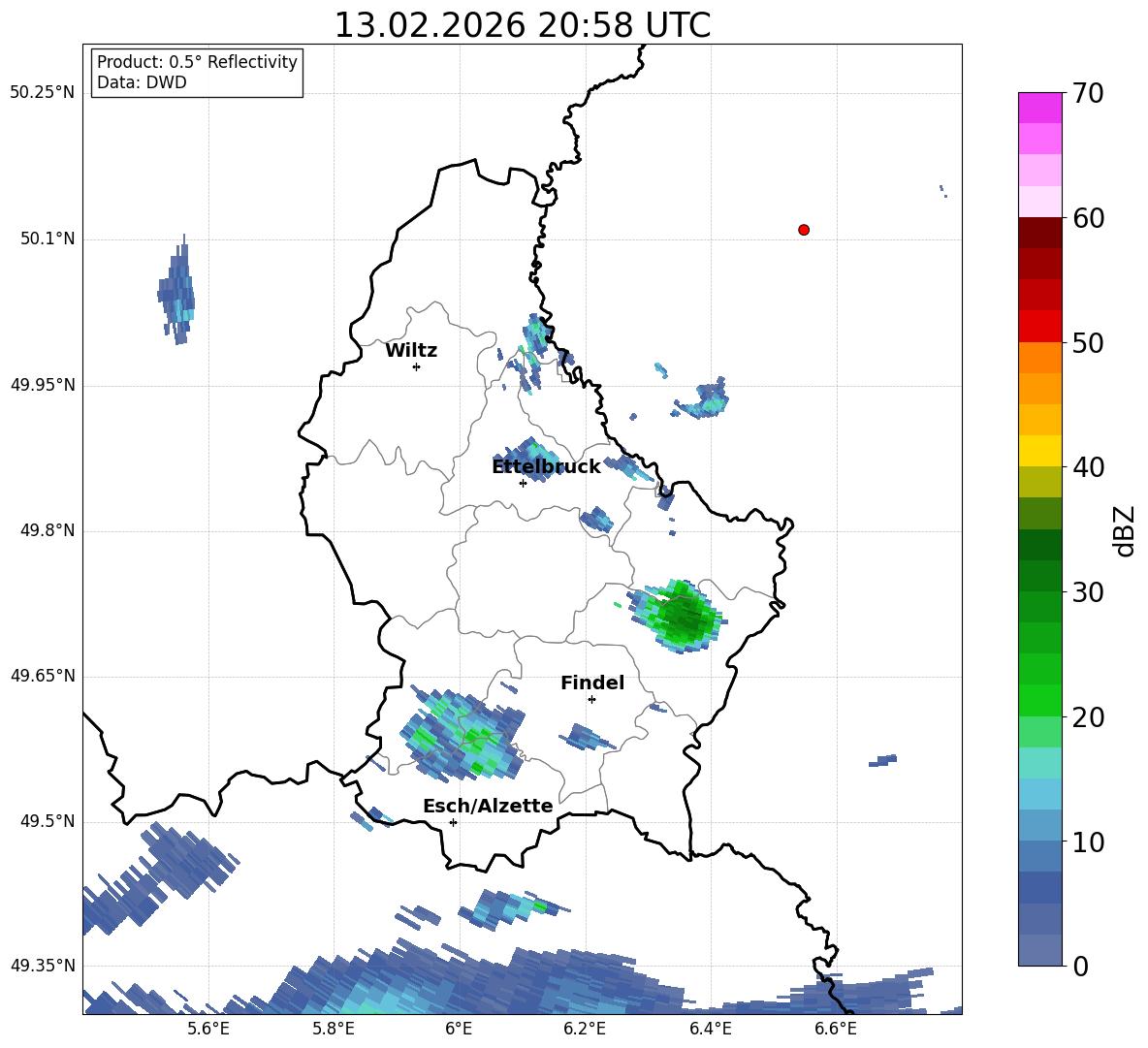Click the Ettelbruck station cross marker
The image size is (1148, 1048).
523,483
